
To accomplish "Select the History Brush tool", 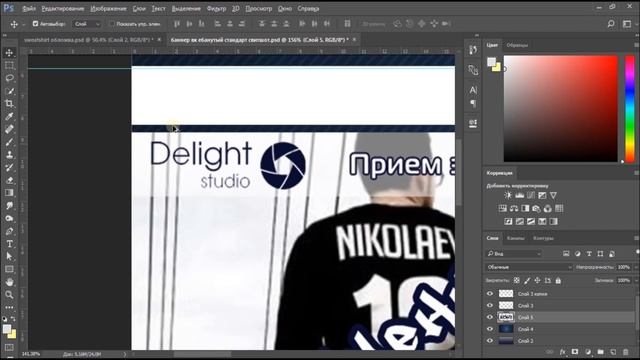I will [9, 167].
